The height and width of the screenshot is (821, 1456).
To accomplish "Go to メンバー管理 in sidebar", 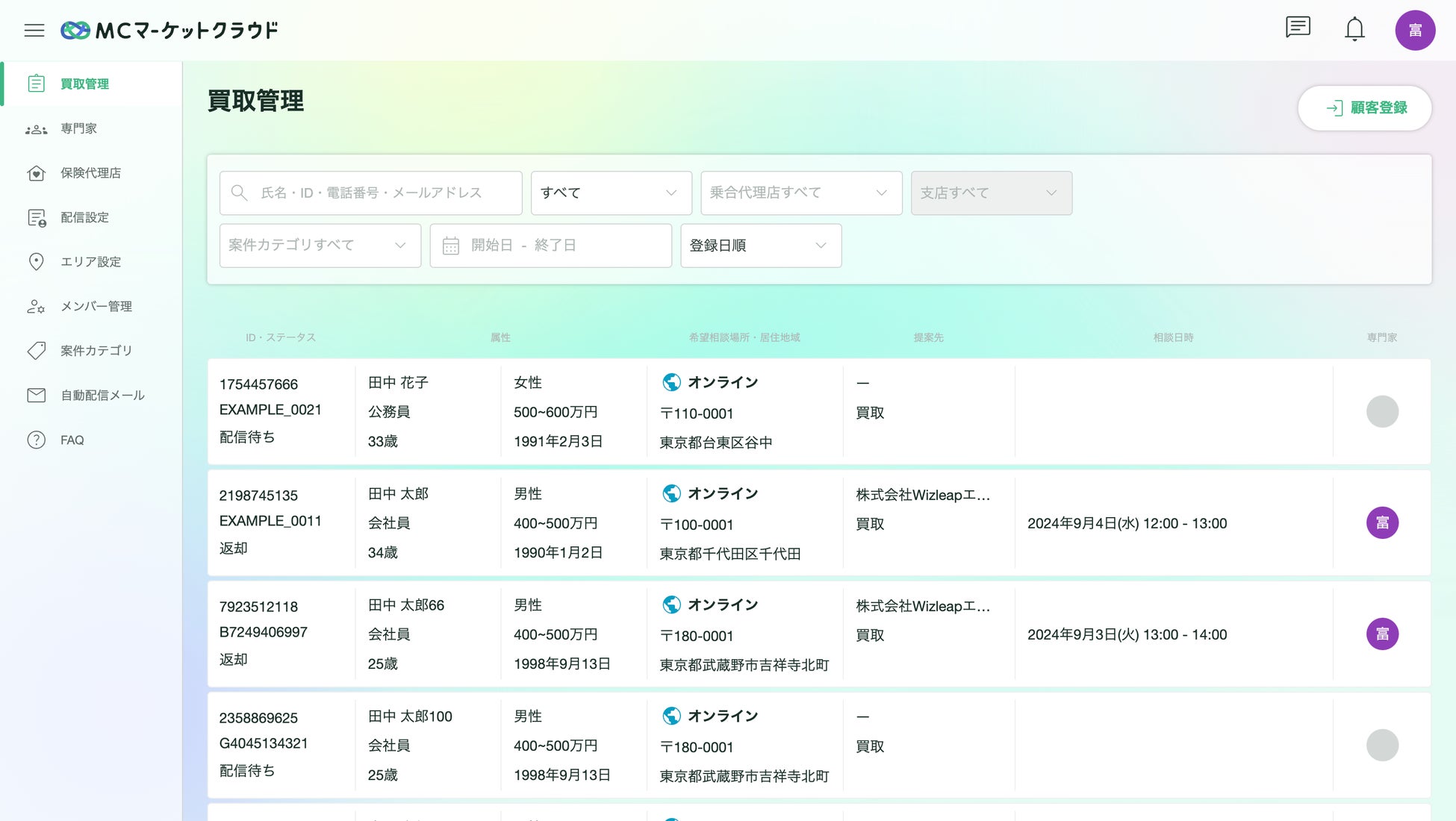I will 96,307.
